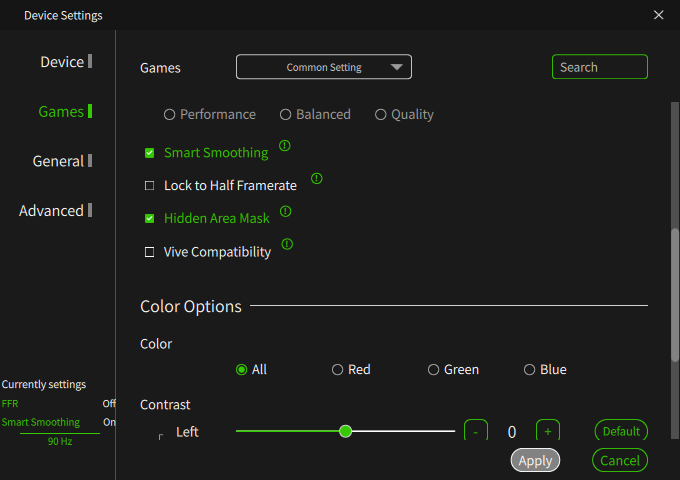This screenshot has height=480, width=680.
Task: Decrease contrast with the minus button
Action: coord(476,431)
